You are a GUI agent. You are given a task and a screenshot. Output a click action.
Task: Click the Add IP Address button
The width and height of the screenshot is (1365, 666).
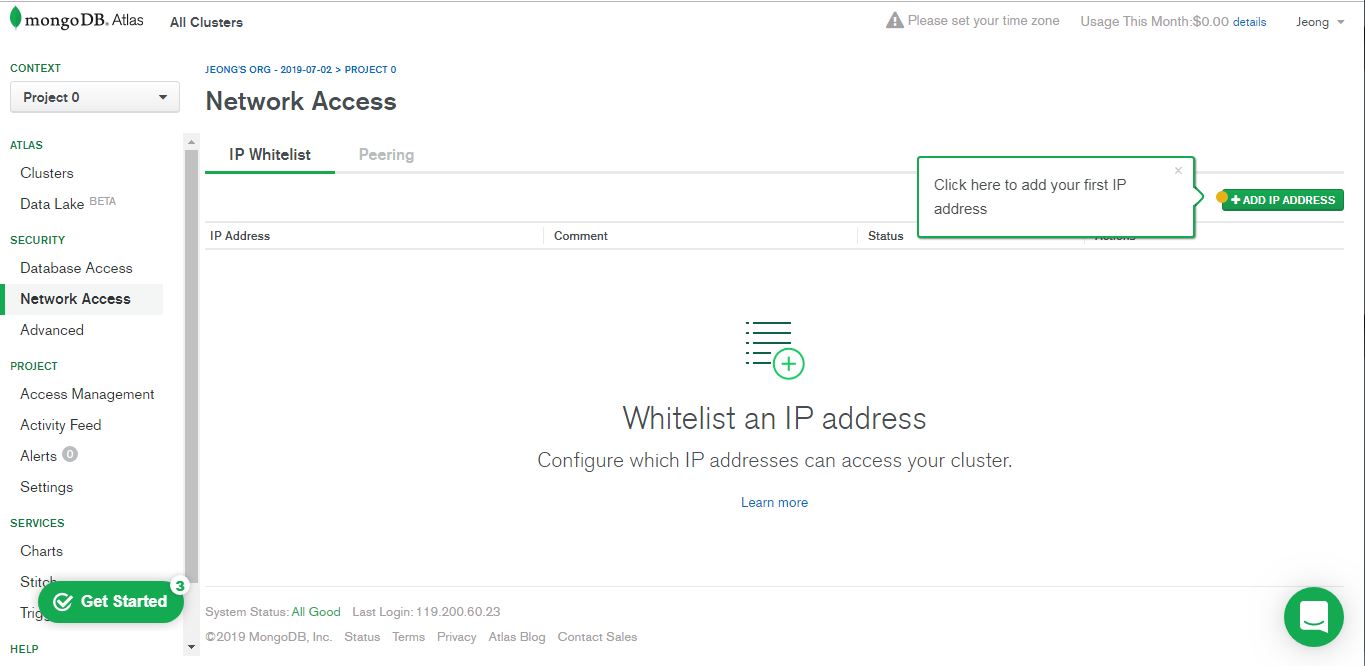pos(1283,200)
